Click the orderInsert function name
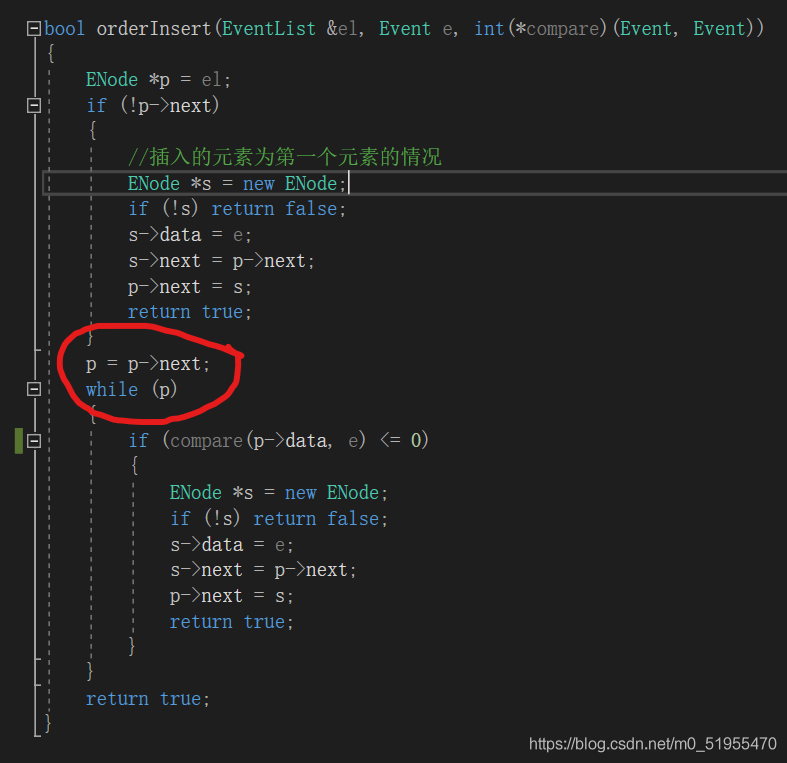Image resolution: width=787 pixels, height=763 pixels. coord(154,29)
